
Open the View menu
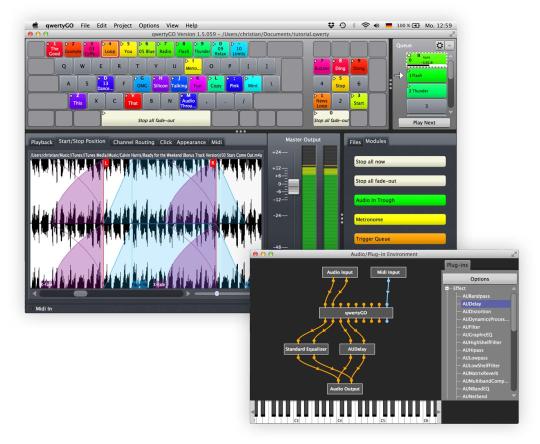(172, 25)
